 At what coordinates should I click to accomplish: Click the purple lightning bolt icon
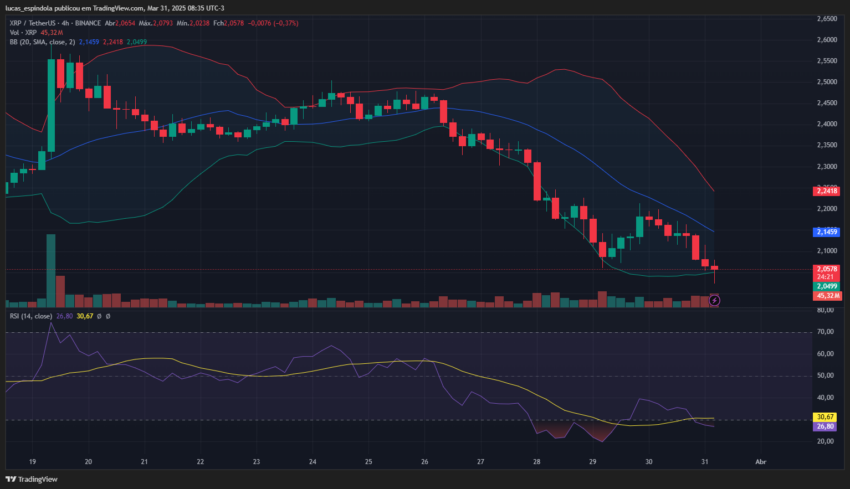coord(714,300)
